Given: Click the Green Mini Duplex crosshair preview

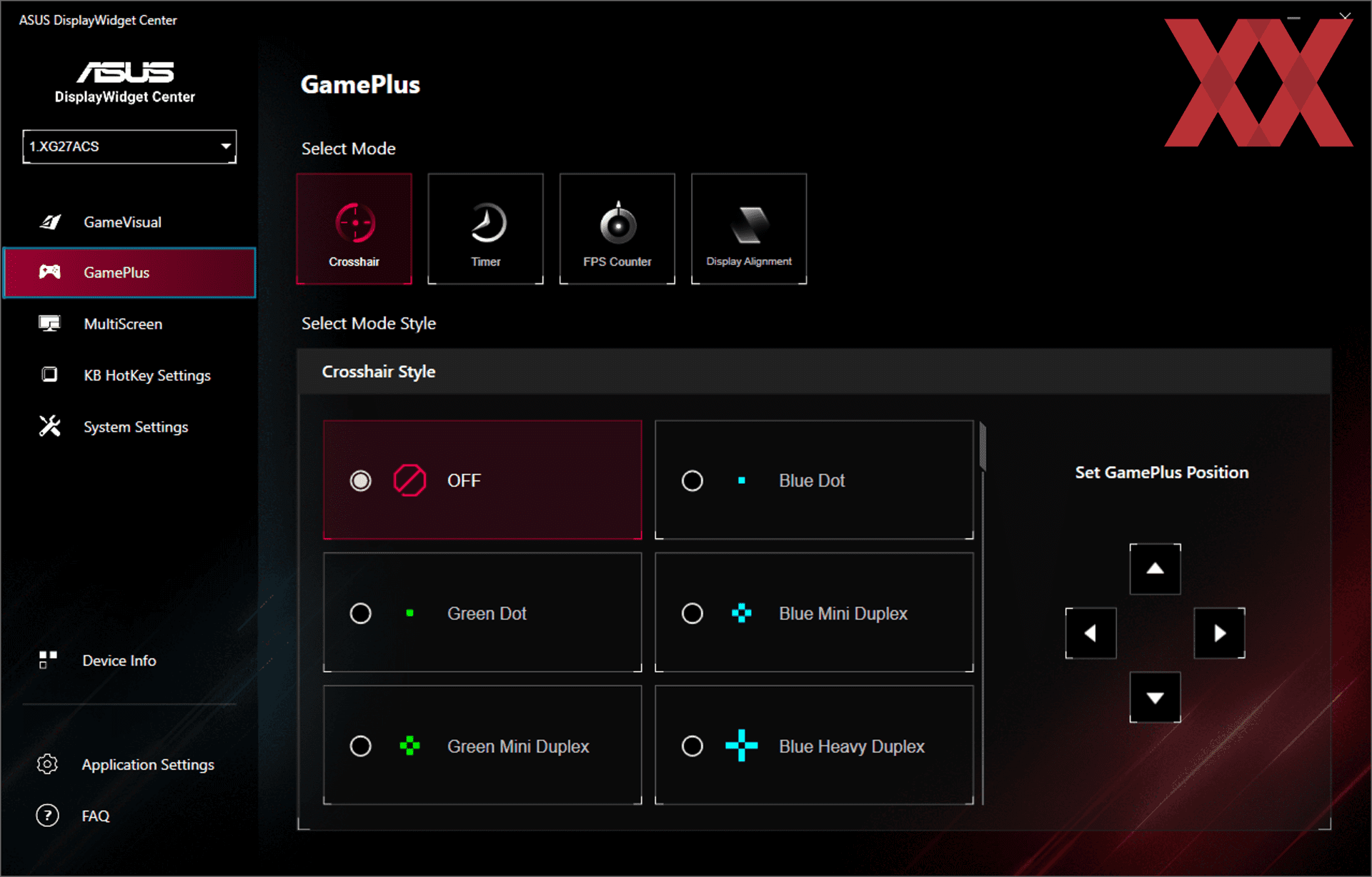Looking at the screenshot, I should pos(409,746).
